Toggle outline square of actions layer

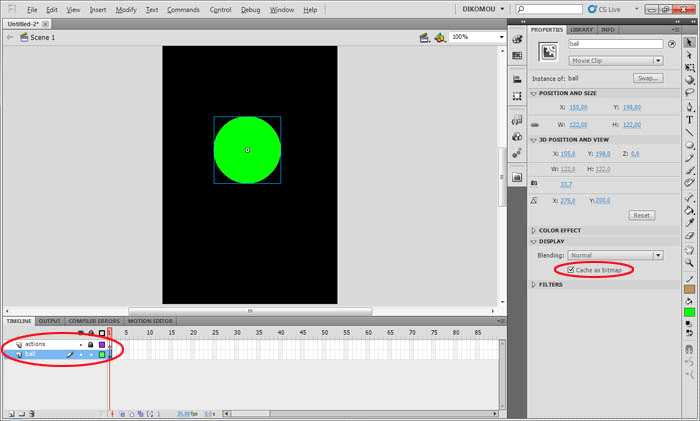102,345
